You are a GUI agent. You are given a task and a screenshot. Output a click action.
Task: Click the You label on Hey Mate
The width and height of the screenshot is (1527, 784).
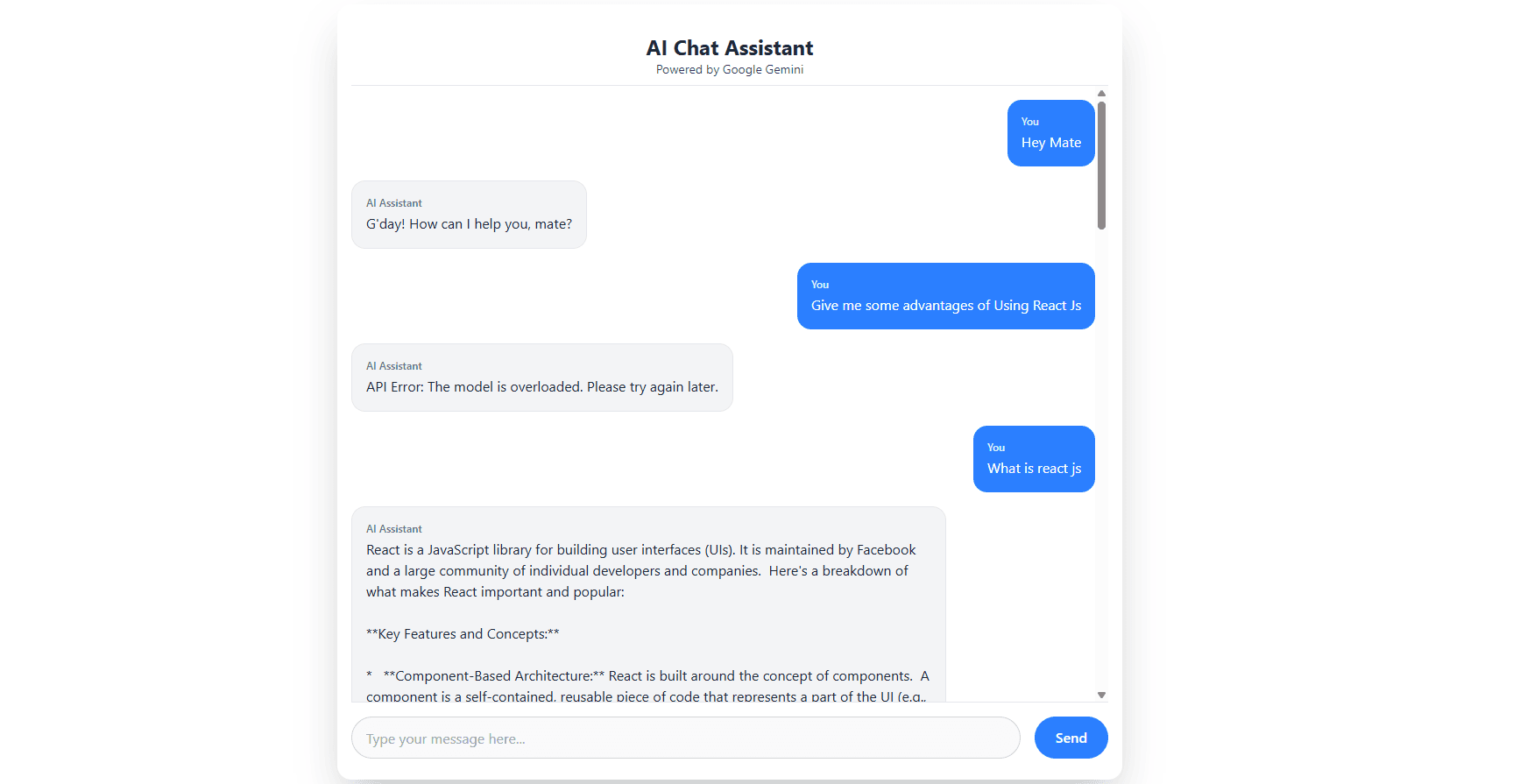click(1029, 121)
